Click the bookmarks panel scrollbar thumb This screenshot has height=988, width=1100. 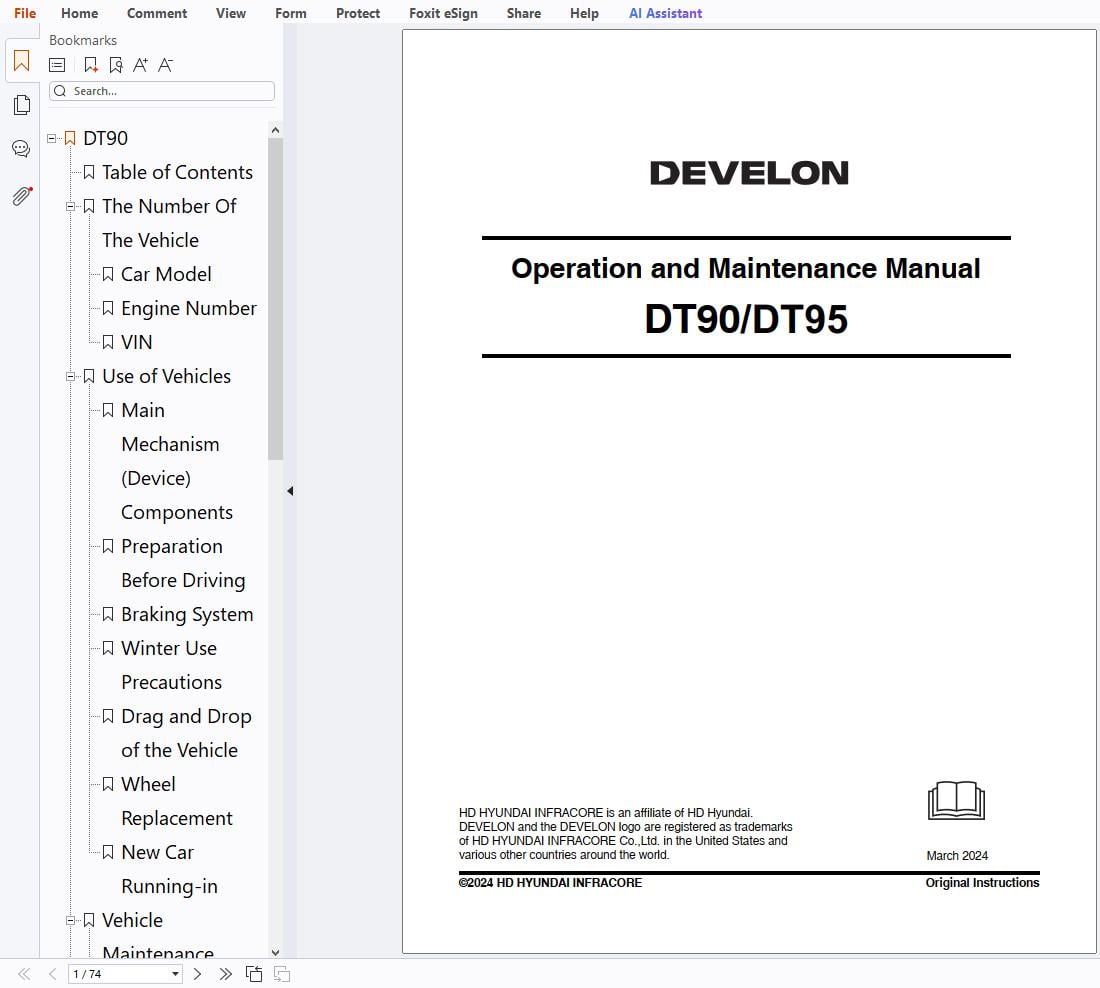pyautogui.click(x=275, y=299)
